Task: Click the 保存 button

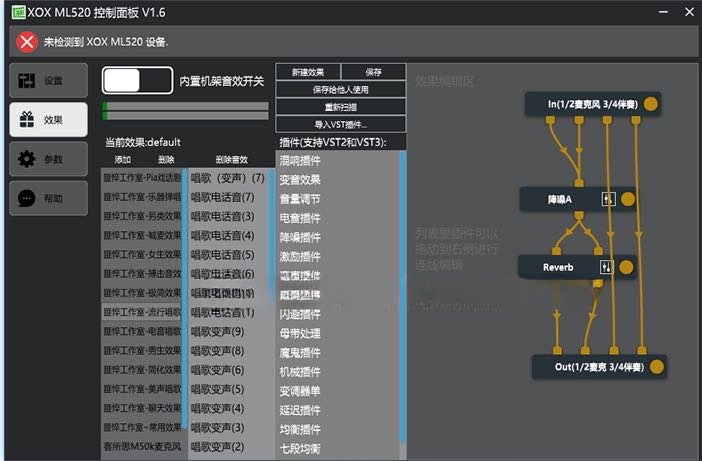Action: 373,72
